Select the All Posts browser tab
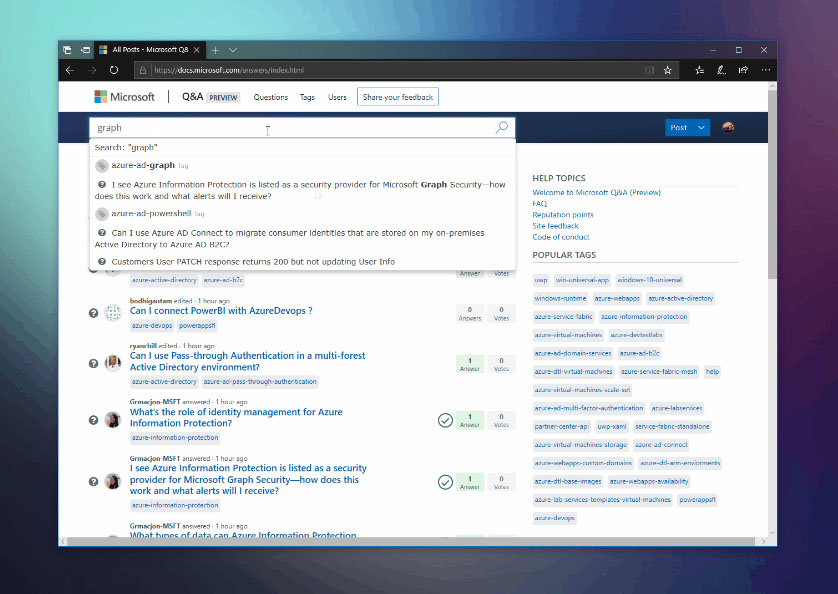Image resolution: width=838 pixels, height=594 pixels. pos(150,50)
